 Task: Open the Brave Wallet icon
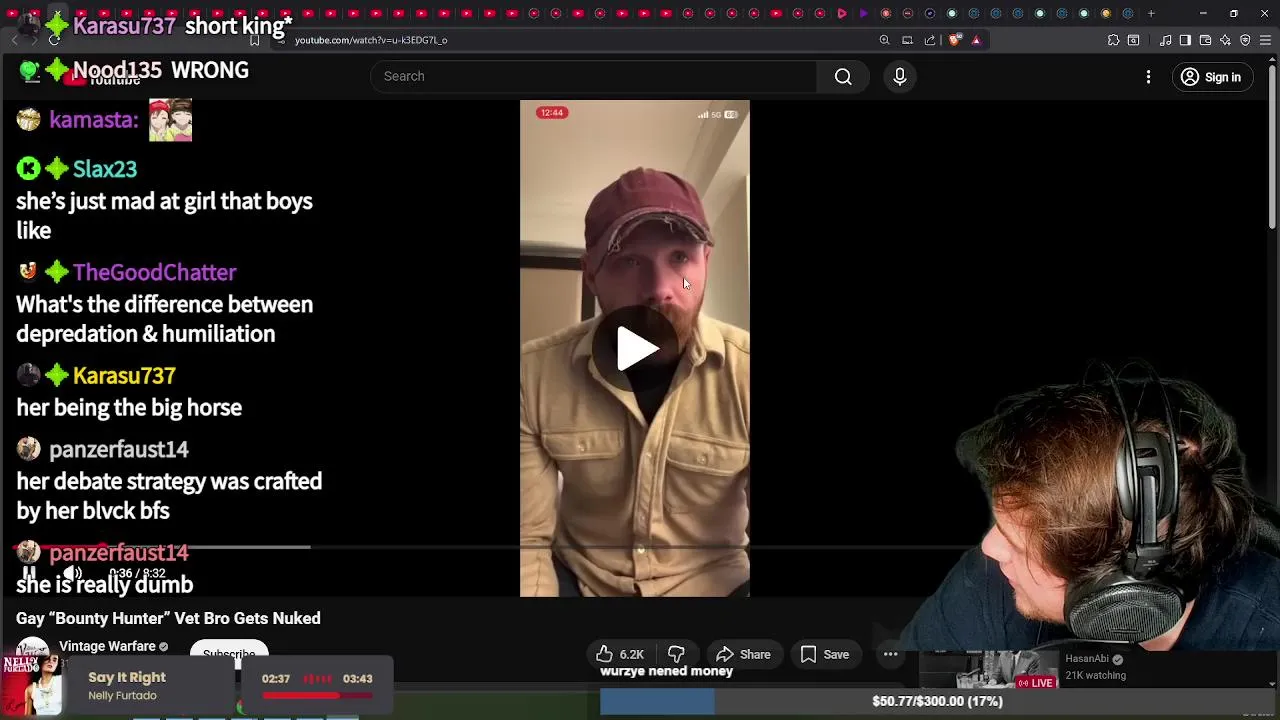tap(1205, 40)
